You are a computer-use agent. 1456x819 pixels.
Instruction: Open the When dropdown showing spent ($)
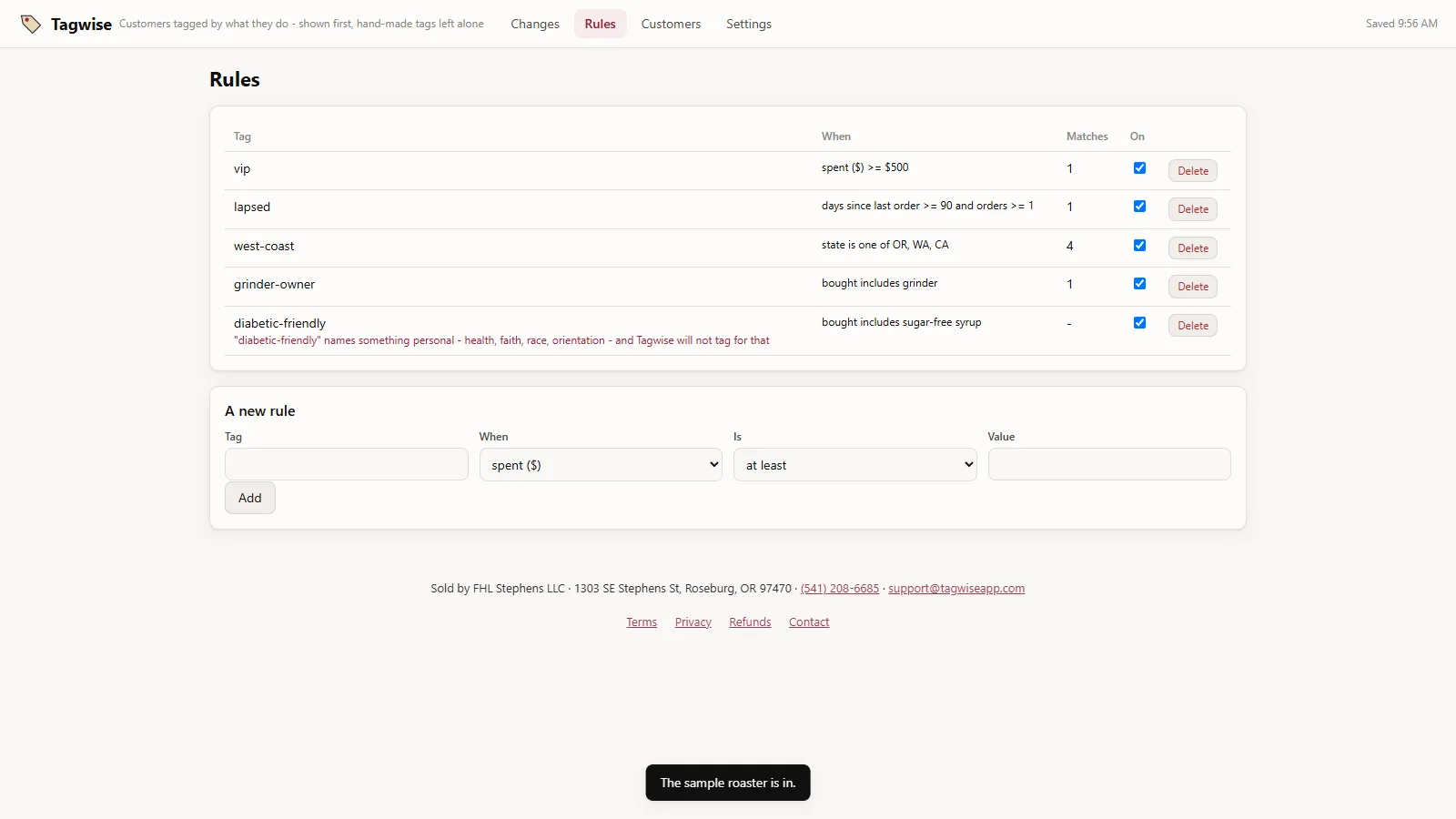601,465
